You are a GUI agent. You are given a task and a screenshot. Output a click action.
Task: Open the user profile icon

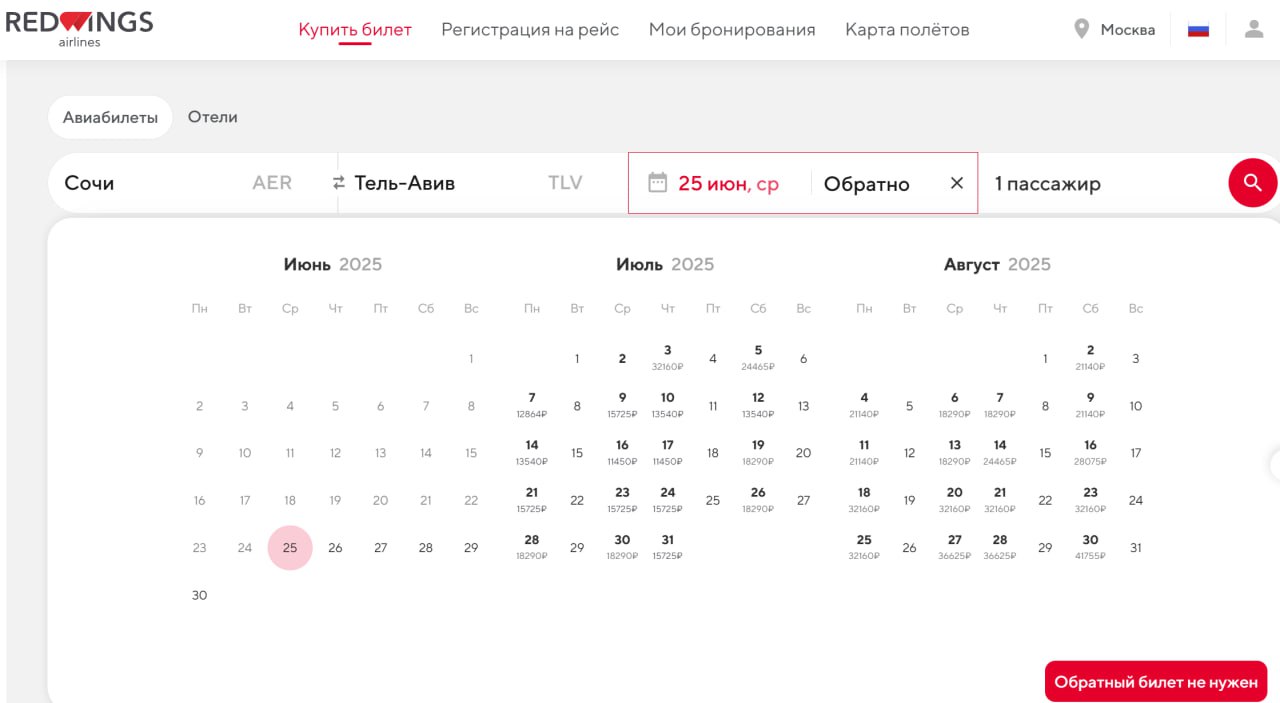[x=1253, y=29]
